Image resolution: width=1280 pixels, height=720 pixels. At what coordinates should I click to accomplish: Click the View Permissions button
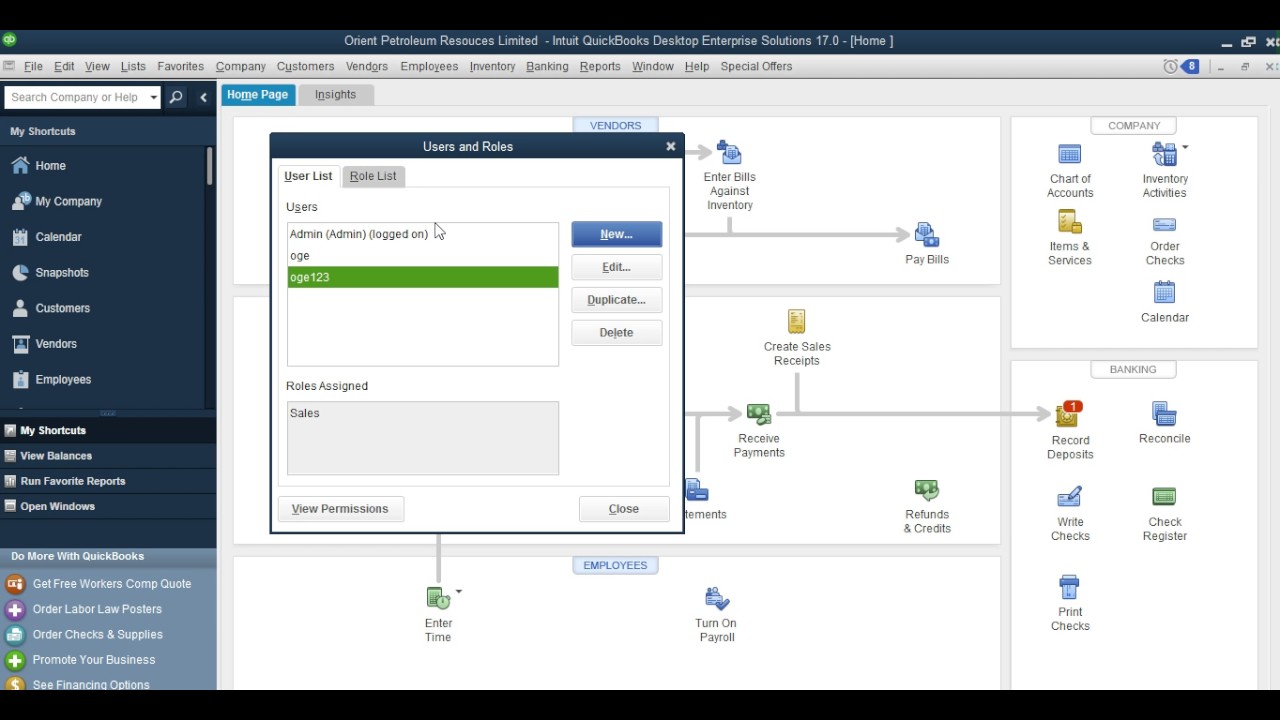click(x=340, y=509)
